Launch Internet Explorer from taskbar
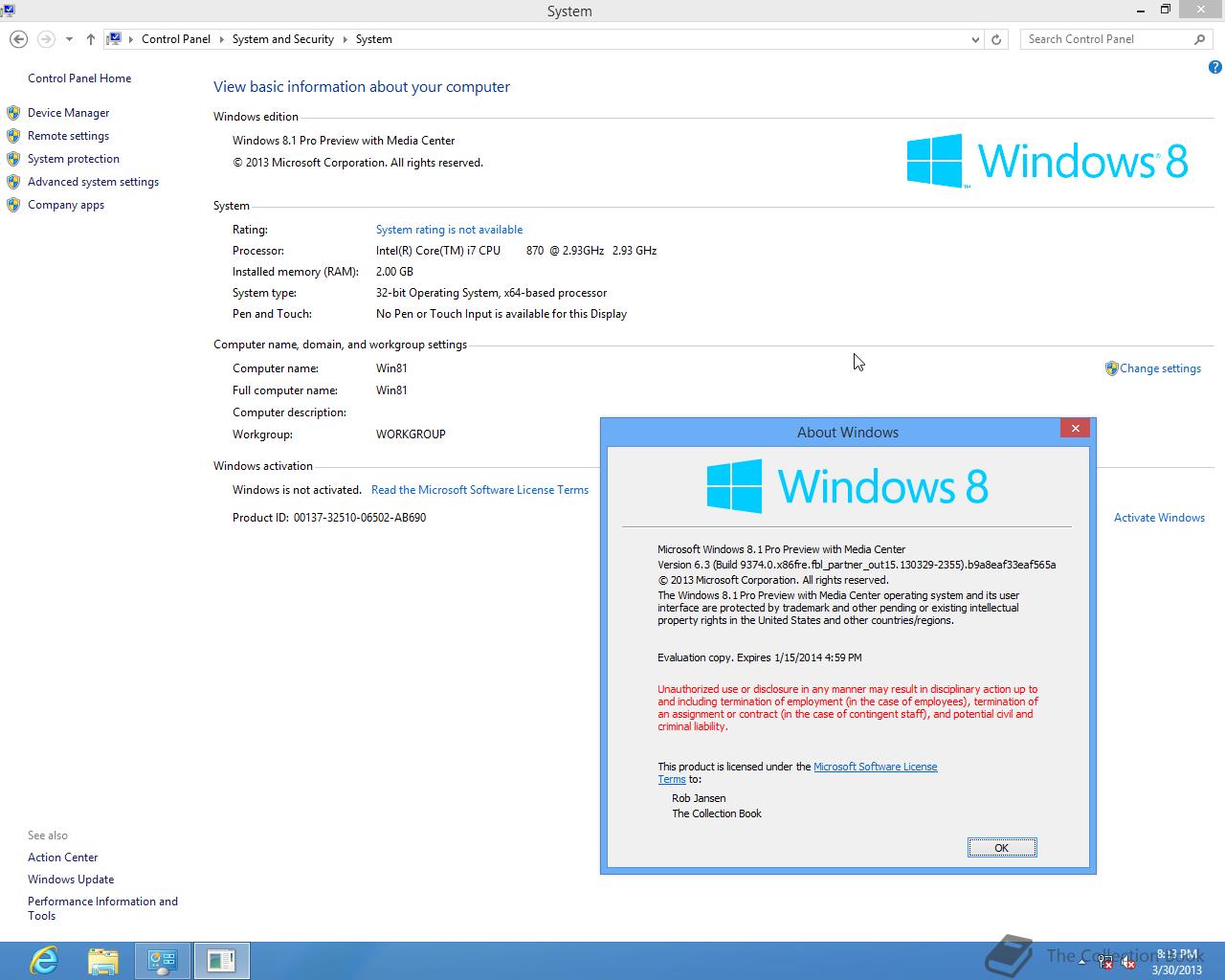 tap(44, 960)
